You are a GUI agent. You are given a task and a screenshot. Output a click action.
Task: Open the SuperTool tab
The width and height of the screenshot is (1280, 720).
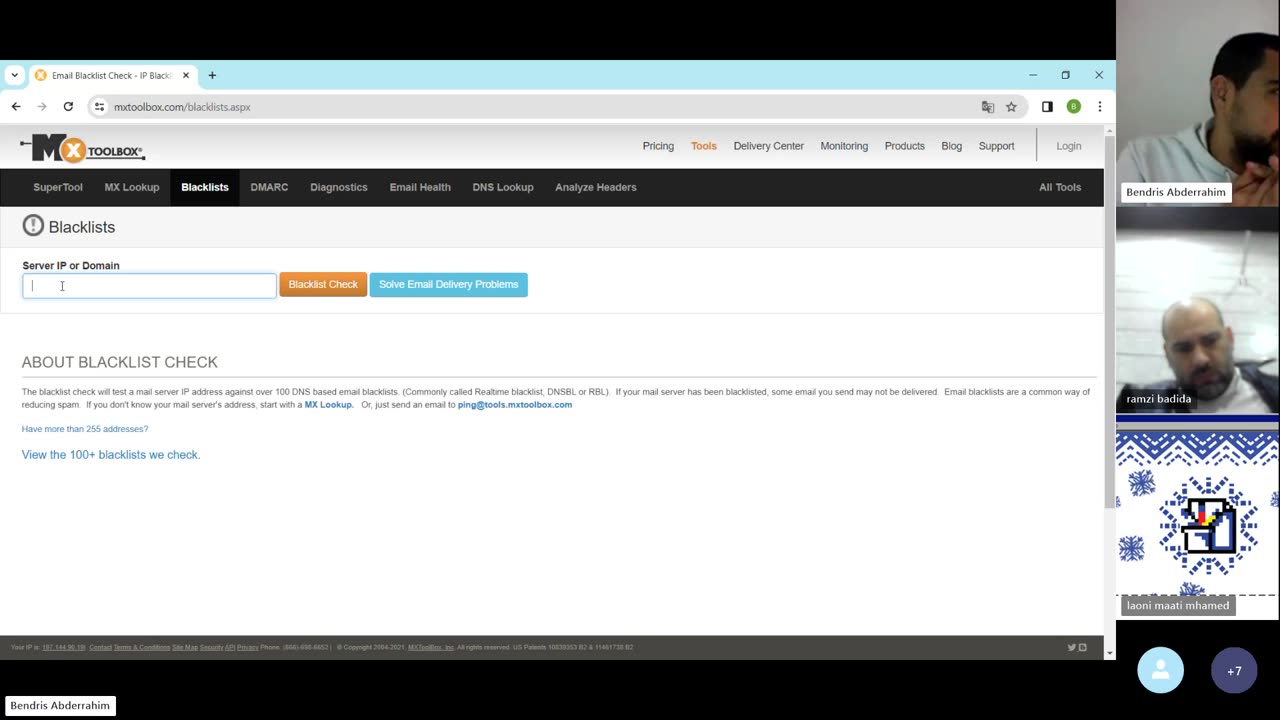click(58, 187)
